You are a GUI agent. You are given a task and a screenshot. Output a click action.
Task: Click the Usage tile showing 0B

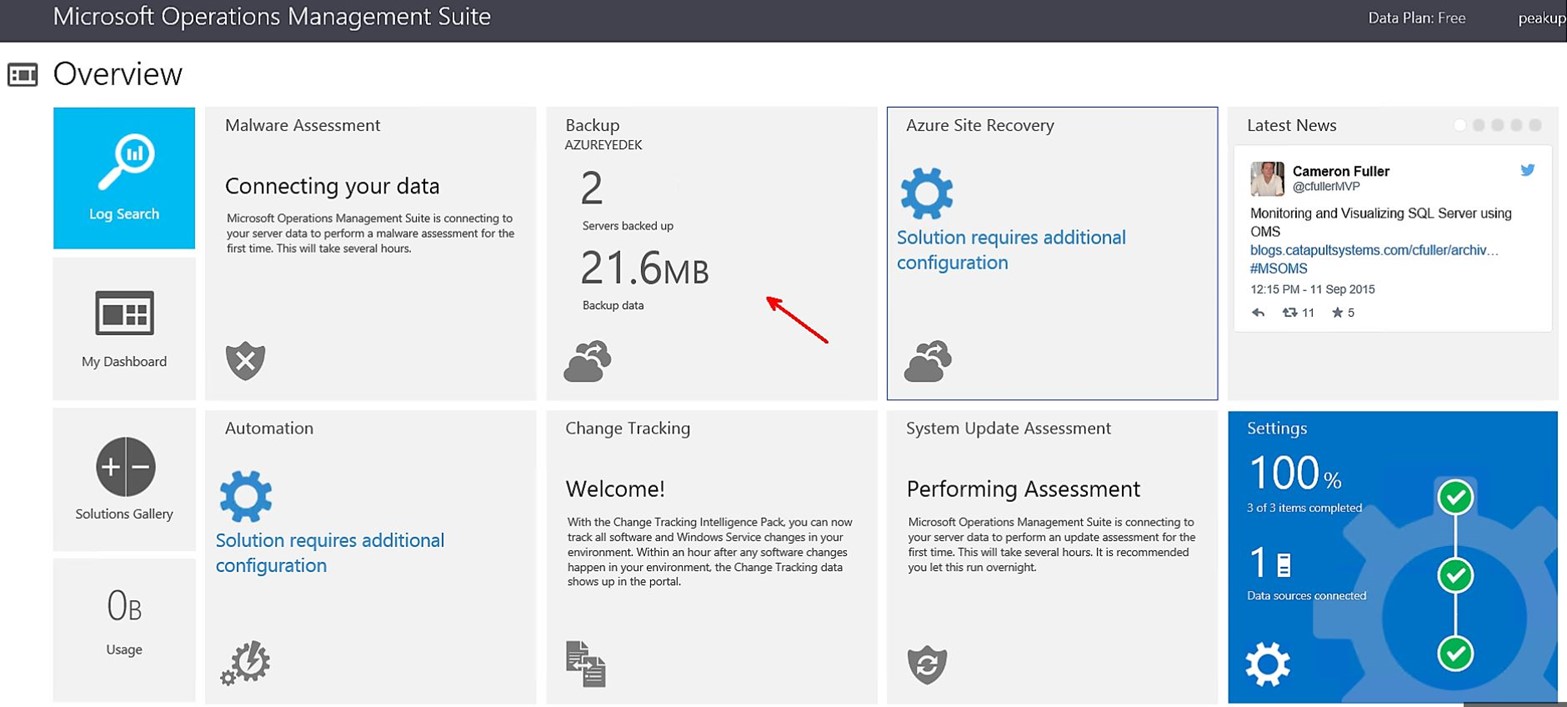point(124,630)
